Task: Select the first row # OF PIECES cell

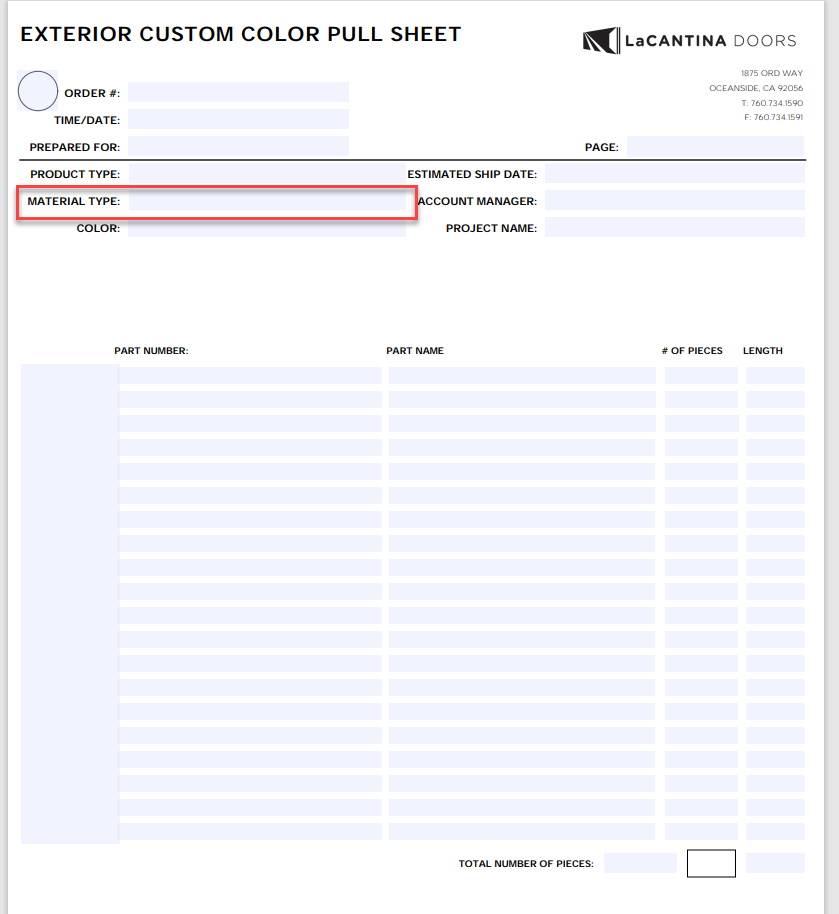Action: click(701, 375)
